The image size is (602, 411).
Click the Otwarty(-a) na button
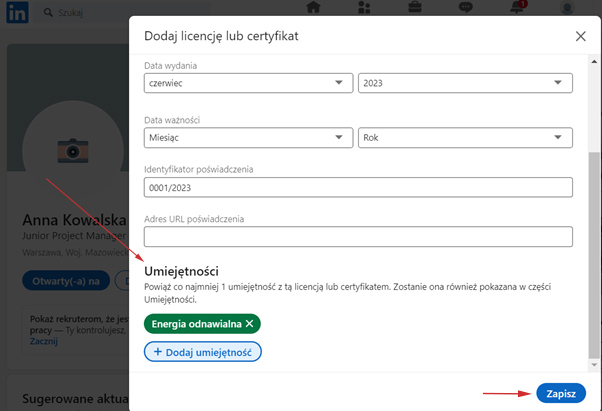click(x=66, y=281)
